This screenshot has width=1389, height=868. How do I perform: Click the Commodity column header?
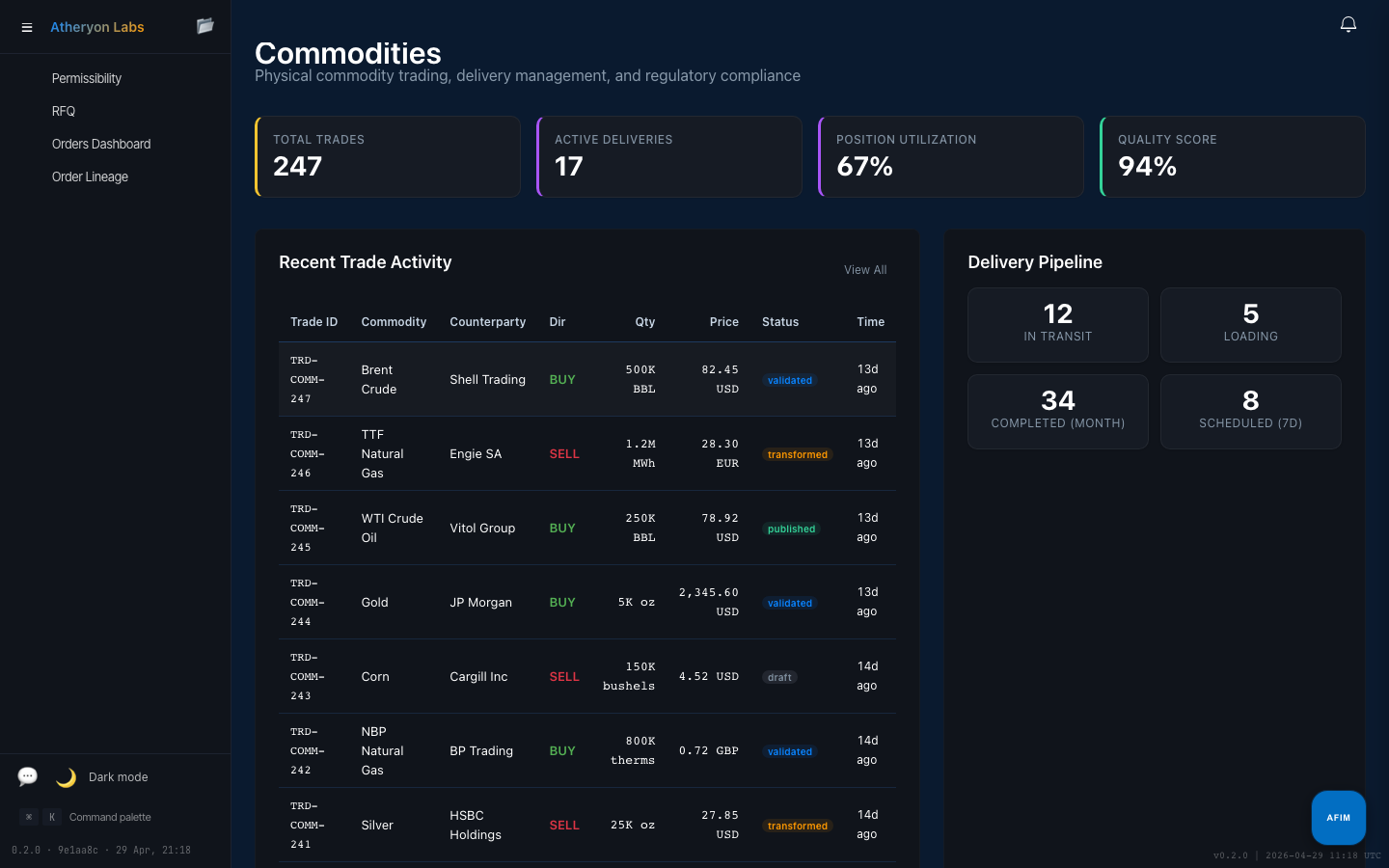click(x=394, y=322)
